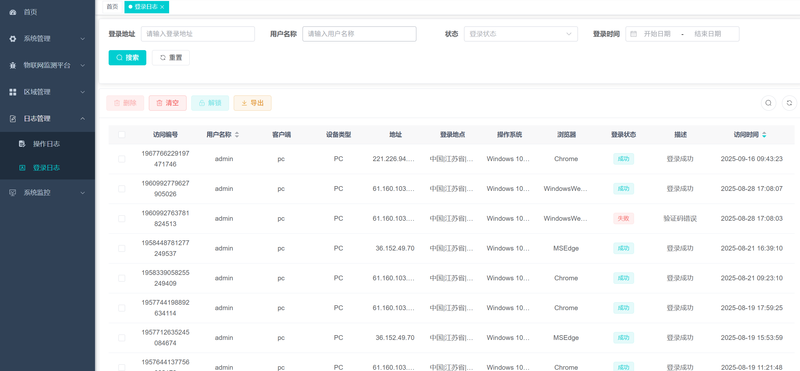Click the 开始日期 start date field

pos(657,34)
